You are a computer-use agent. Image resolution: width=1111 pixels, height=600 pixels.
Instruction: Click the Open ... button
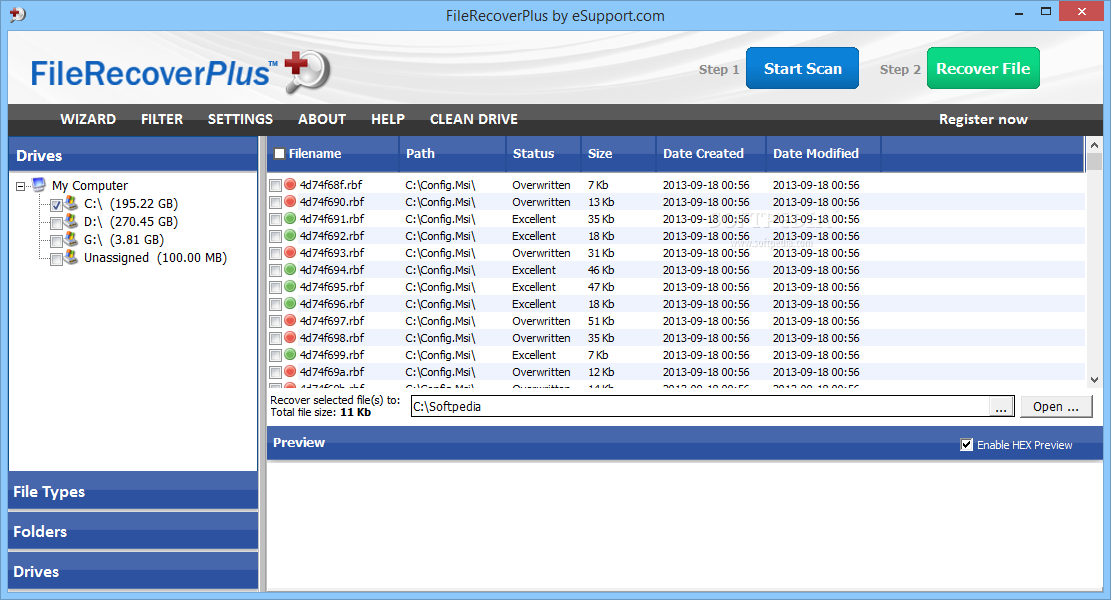pyautogui.click(x=1056, y=407)
